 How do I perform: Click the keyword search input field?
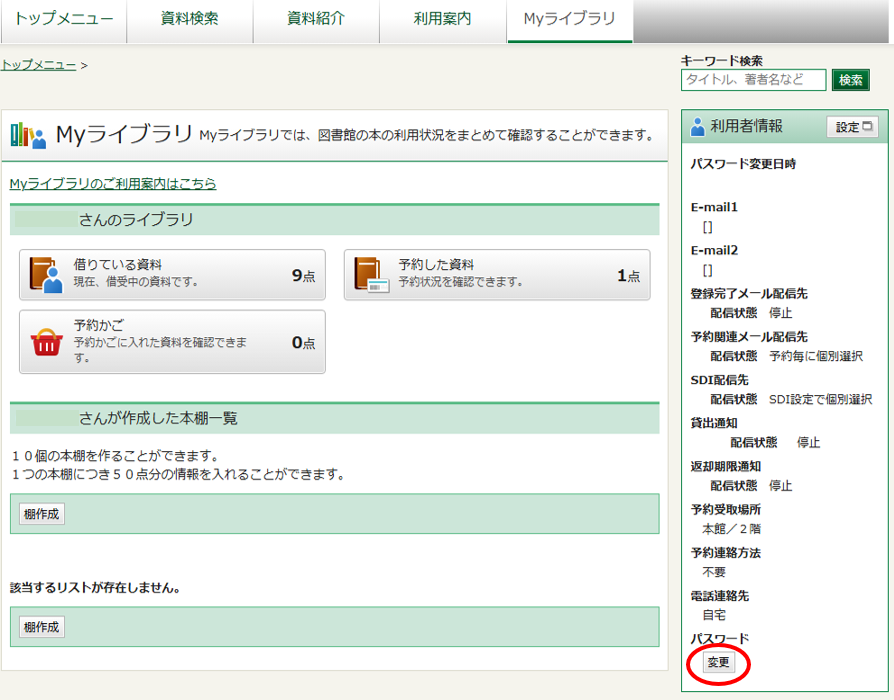(x=753, y=80)
